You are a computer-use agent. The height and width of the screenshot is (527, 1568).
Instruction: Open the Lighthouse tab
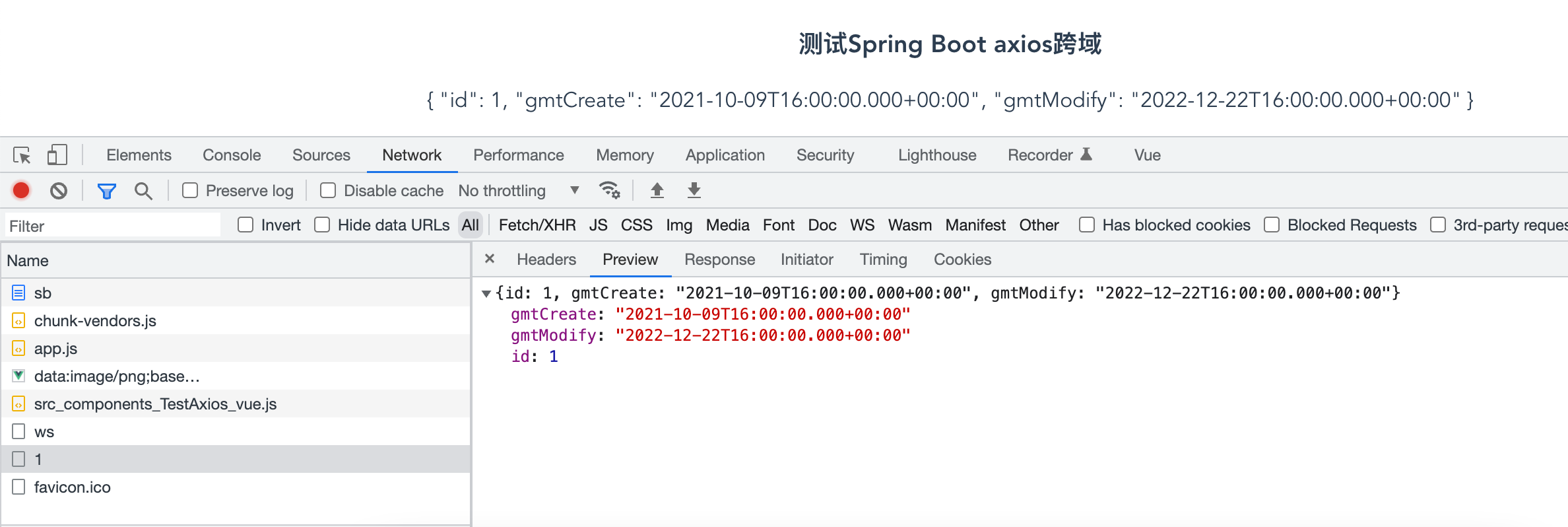pyautogui.click(x=937, y=155)
